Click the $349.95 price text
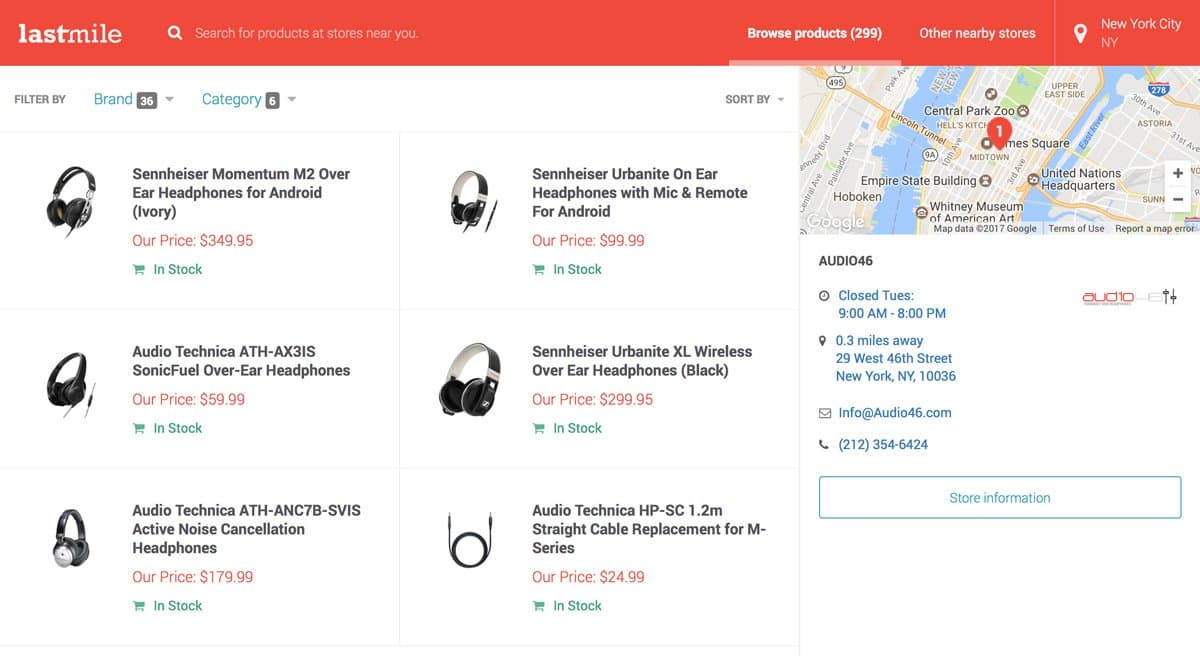The height and width of the screenshot is (656, 1200). click(193, 241)
